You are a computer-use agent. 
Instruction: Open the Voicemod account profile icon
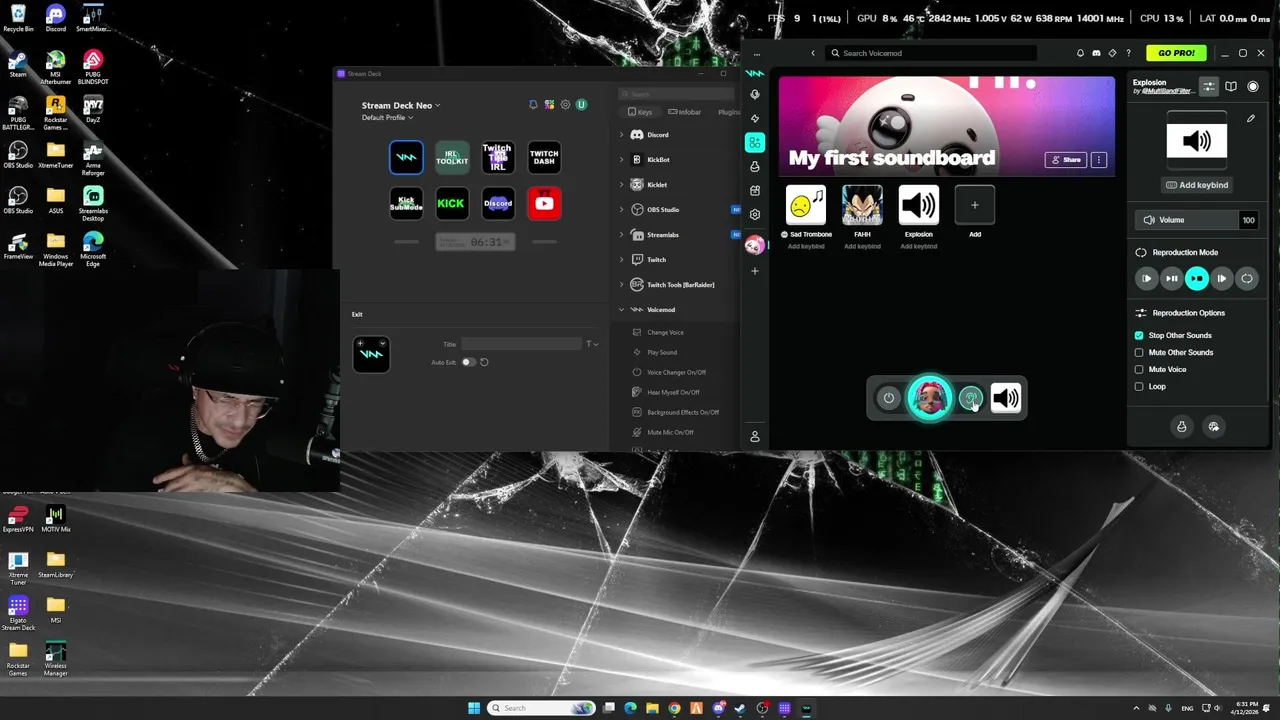tap(755, 436)
